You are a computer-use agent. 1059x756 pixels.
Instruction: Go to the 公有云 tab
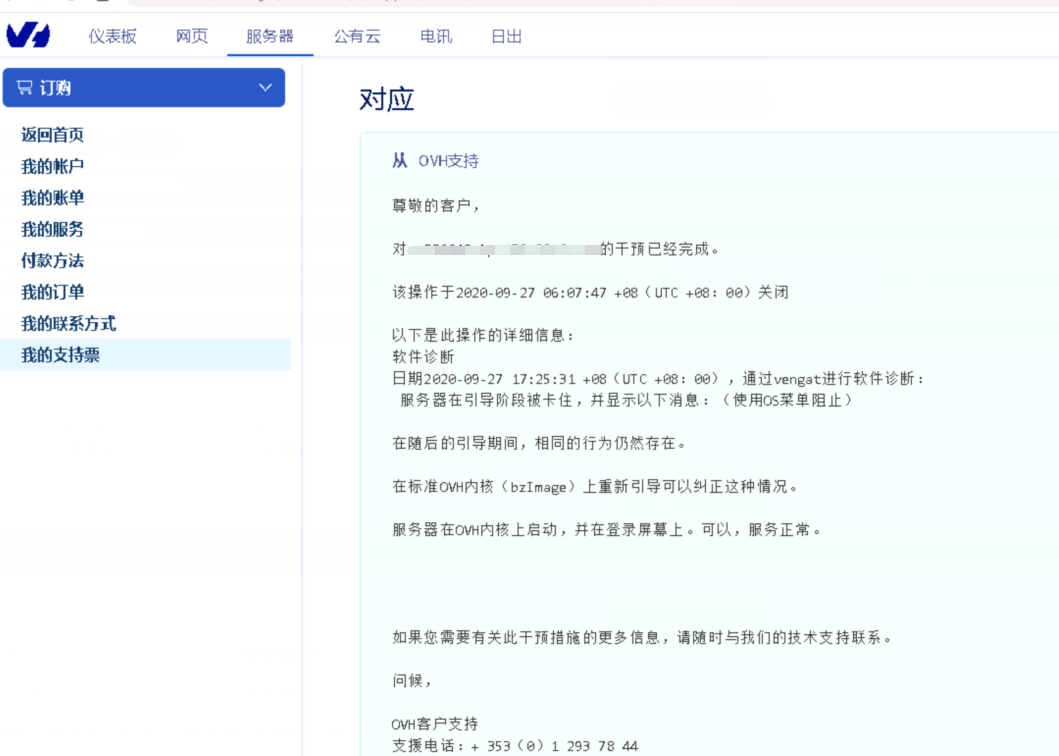click(x=357, y=36)
